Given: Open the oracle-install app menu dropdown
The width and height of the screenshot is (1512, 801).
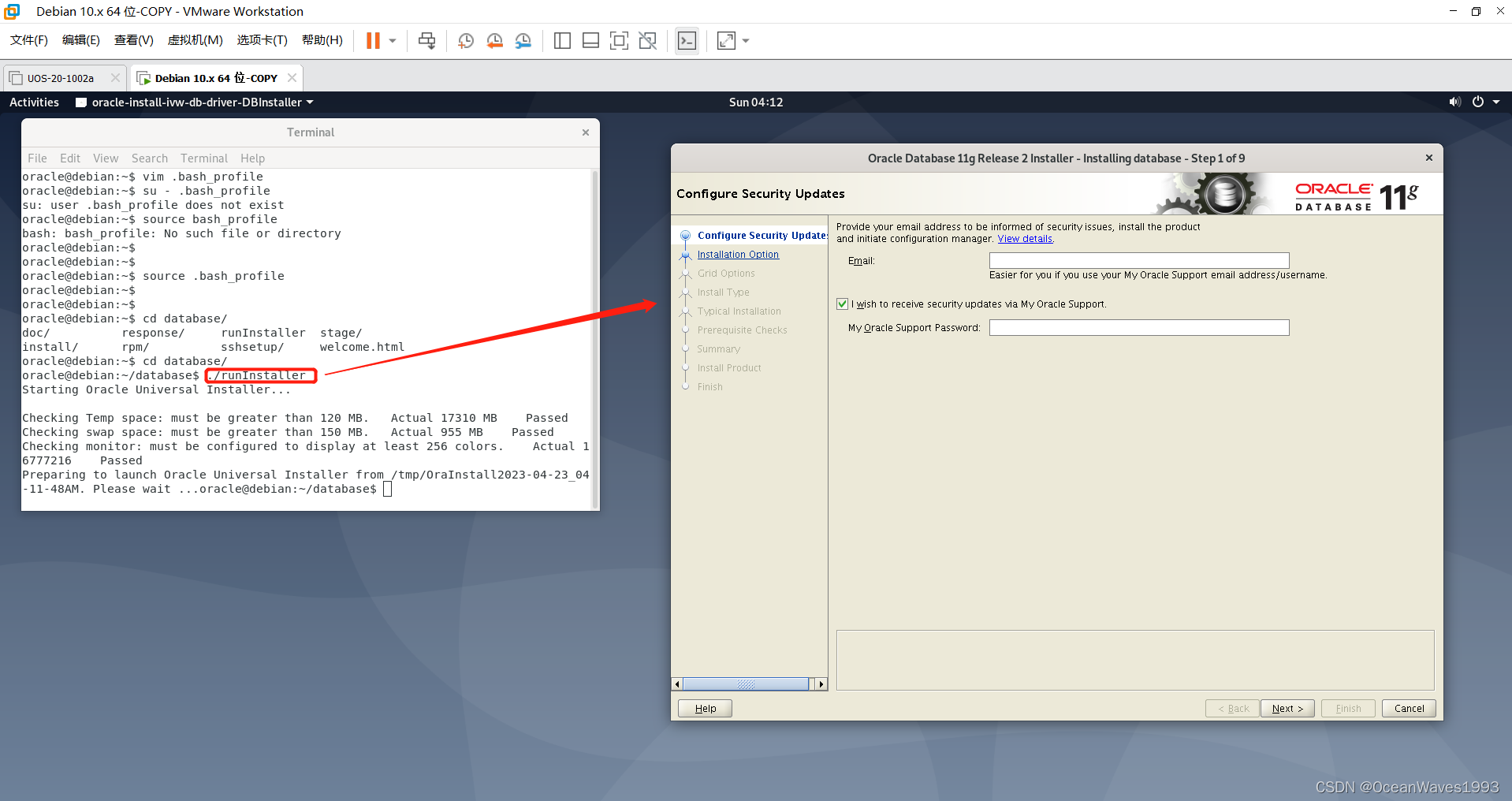Looking at the screenshot, I should point(195,102).
